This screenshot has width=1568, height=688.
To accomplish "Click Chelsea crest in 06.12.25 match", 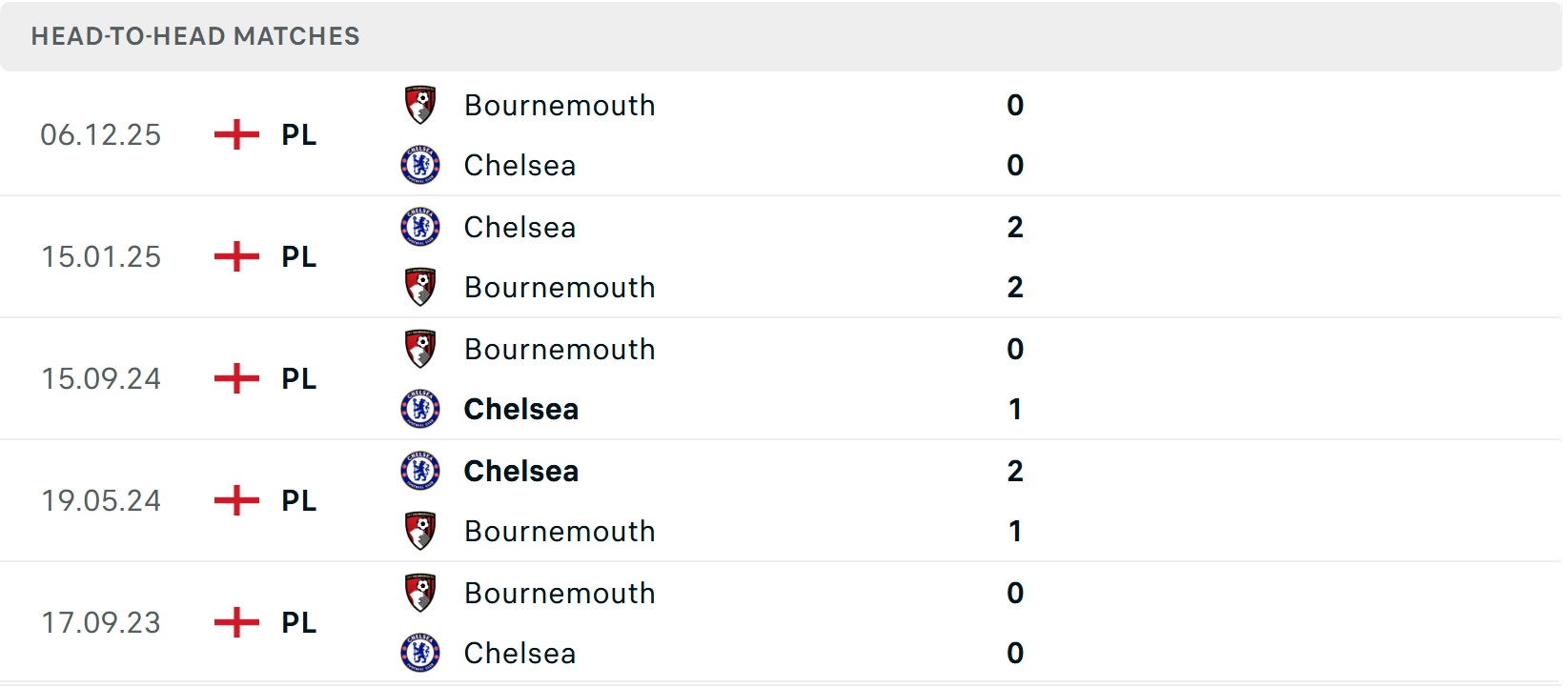I will point(420,166).
